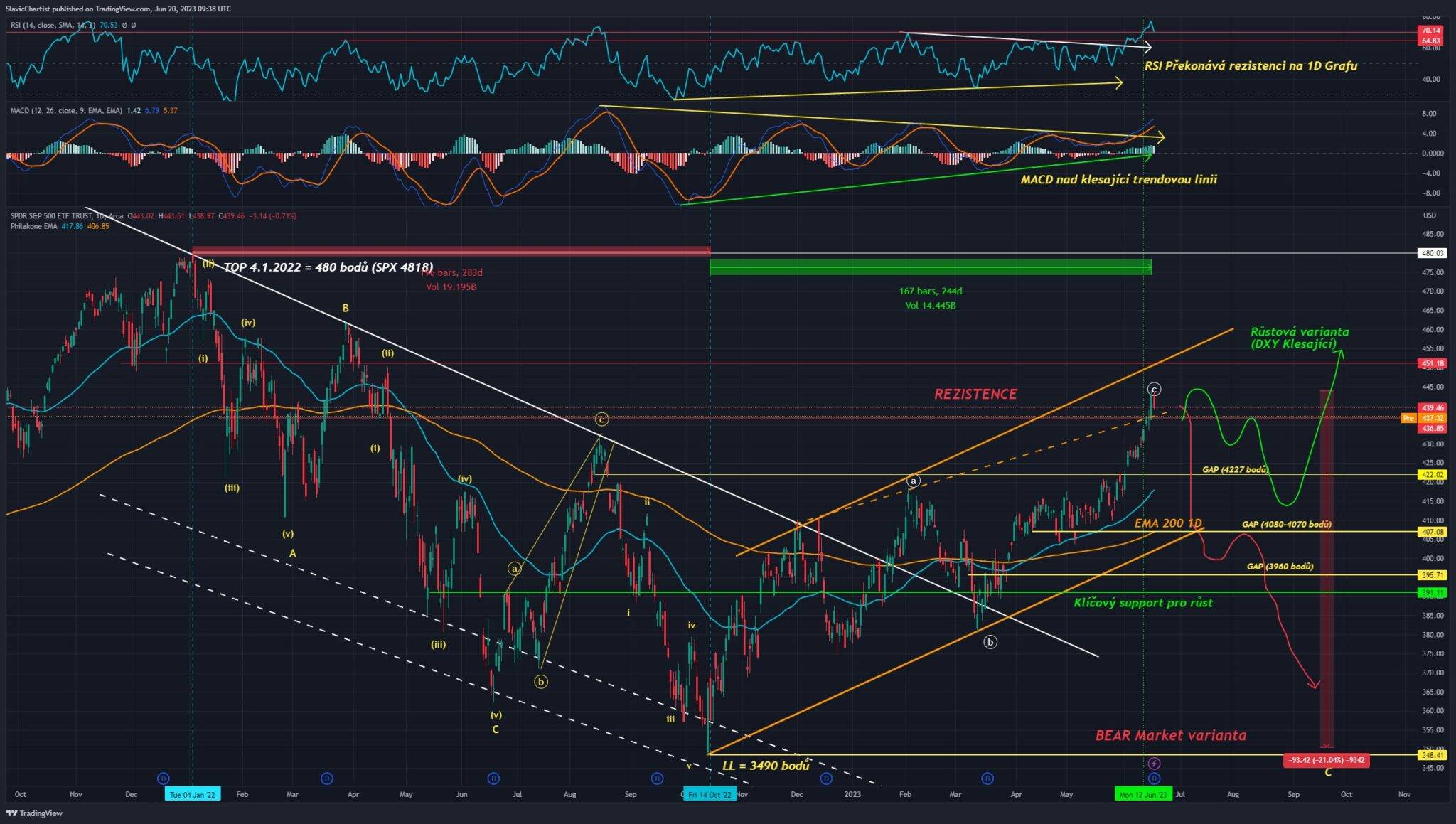Viewport: 1456px width, 824px height.
Task: Click the 'Růstová varianta' green annotation
Action: 1300,338
